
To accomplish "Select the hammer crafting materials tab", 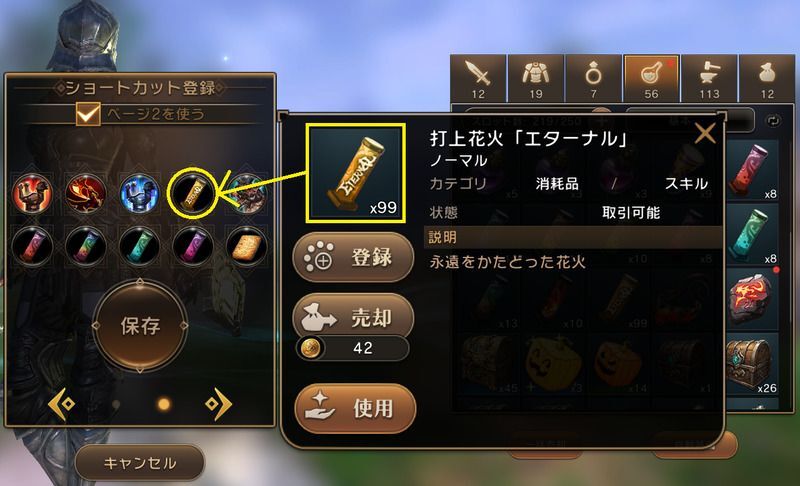I will pos(709,79).
